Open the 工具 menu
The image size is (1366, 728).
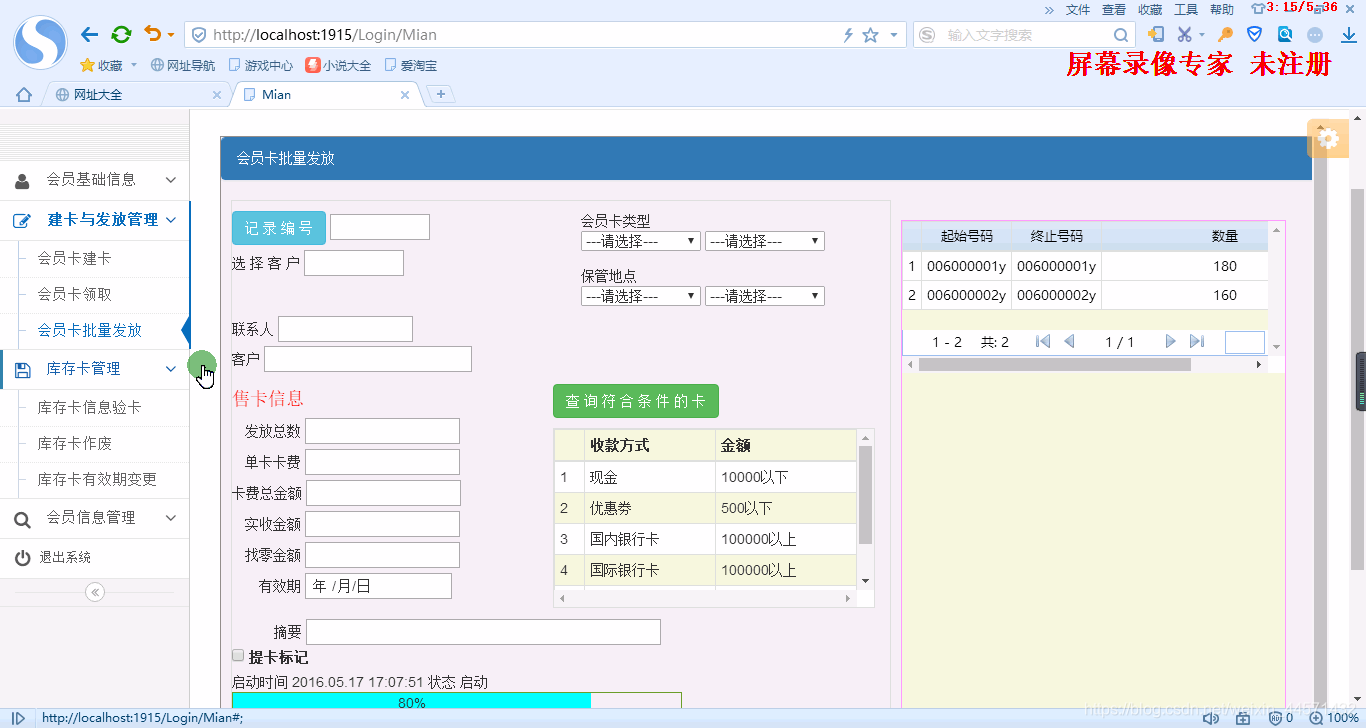pyautogui.click(x=1186, y=9)
